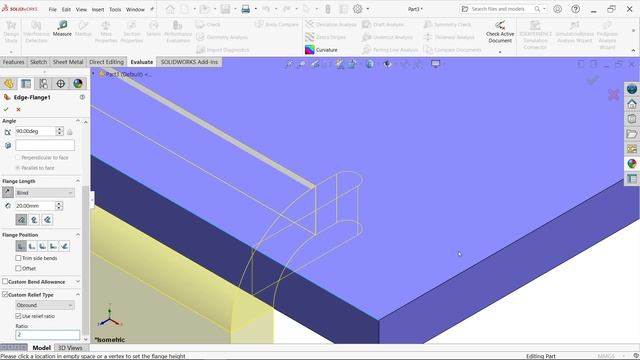Switch to the PropertyManager tab icon
The width and height of the screenshot is (640, 360).
click(x=26, y=84)
